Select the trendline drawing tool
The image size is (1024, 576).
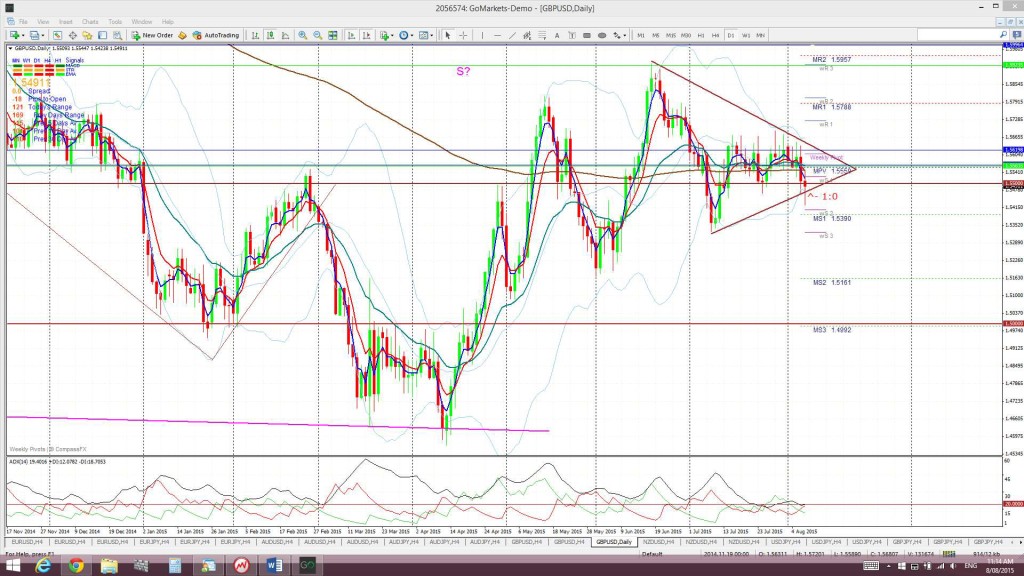pos(513,35)
